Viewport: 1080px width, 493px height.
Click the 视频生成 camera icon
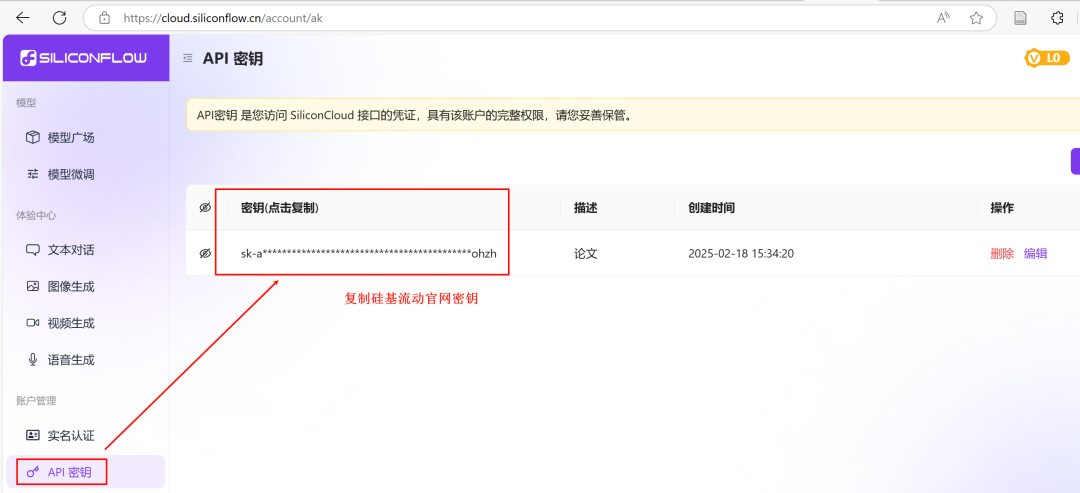pyautogui.click(x=32, y=323)
